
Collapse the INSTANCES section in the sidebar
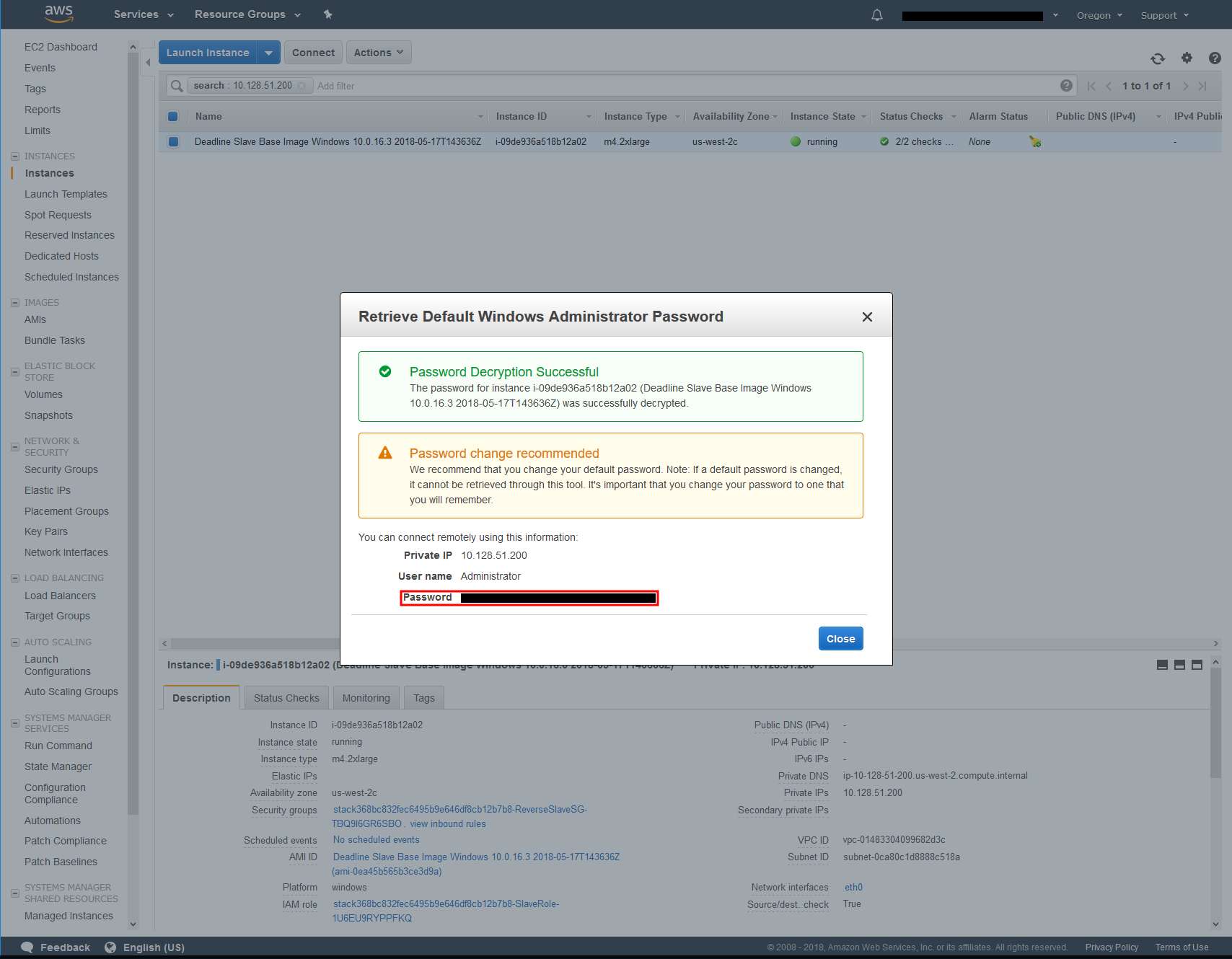14,156
